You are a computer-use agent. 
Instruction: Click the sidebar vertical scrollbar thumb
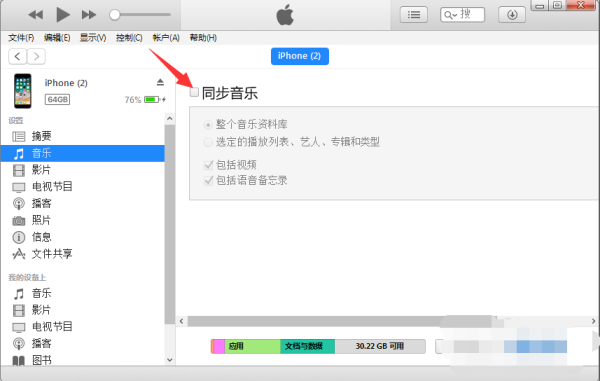pyautogui.click(x=170, y=224)
